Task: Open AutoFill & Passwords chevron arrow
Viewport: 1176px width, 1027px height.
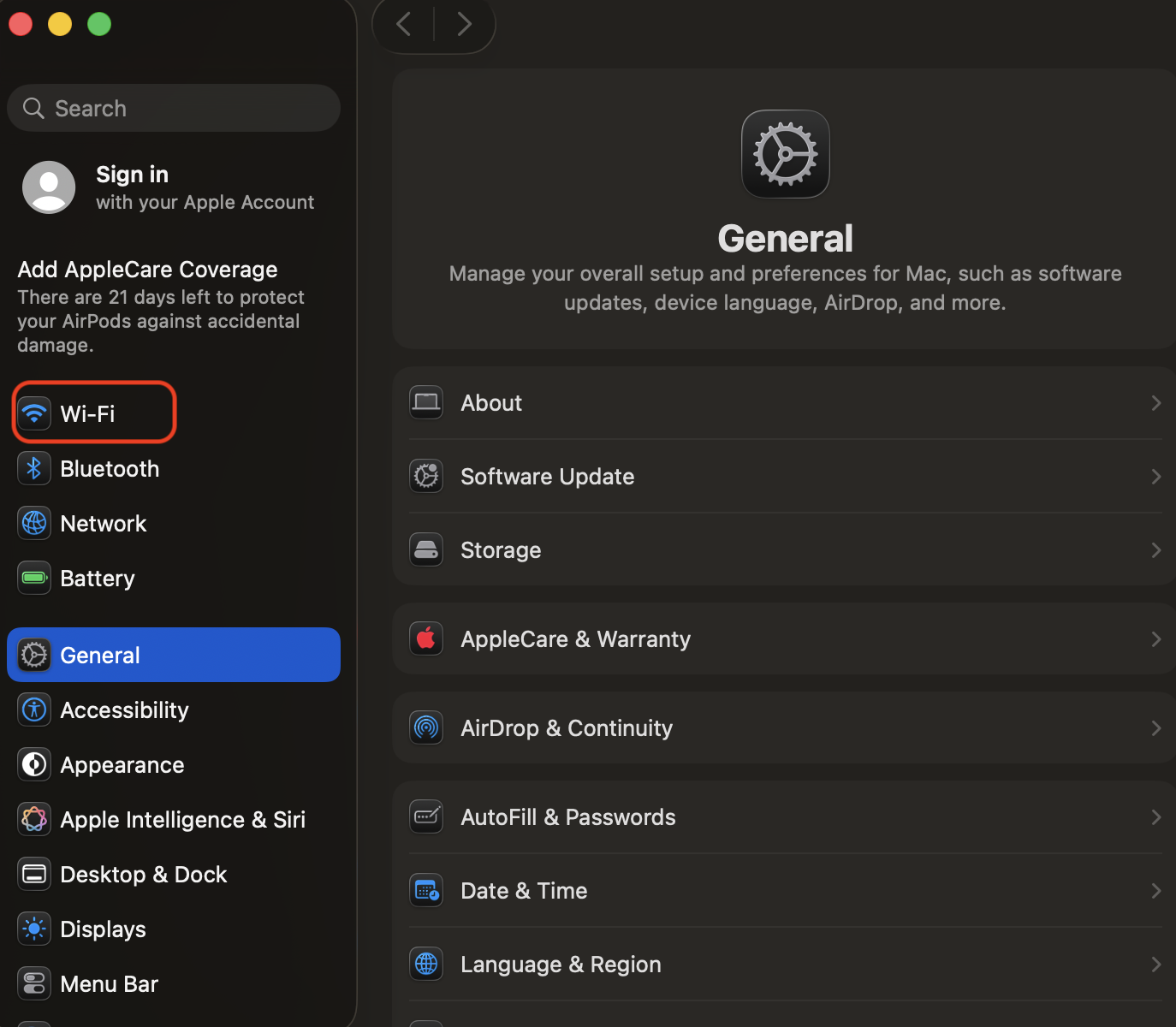Action: 1156,816
